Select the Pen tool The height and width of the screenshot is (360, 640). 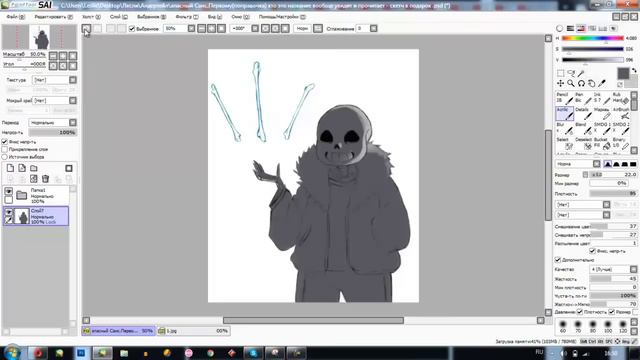[x=583, y=98]
